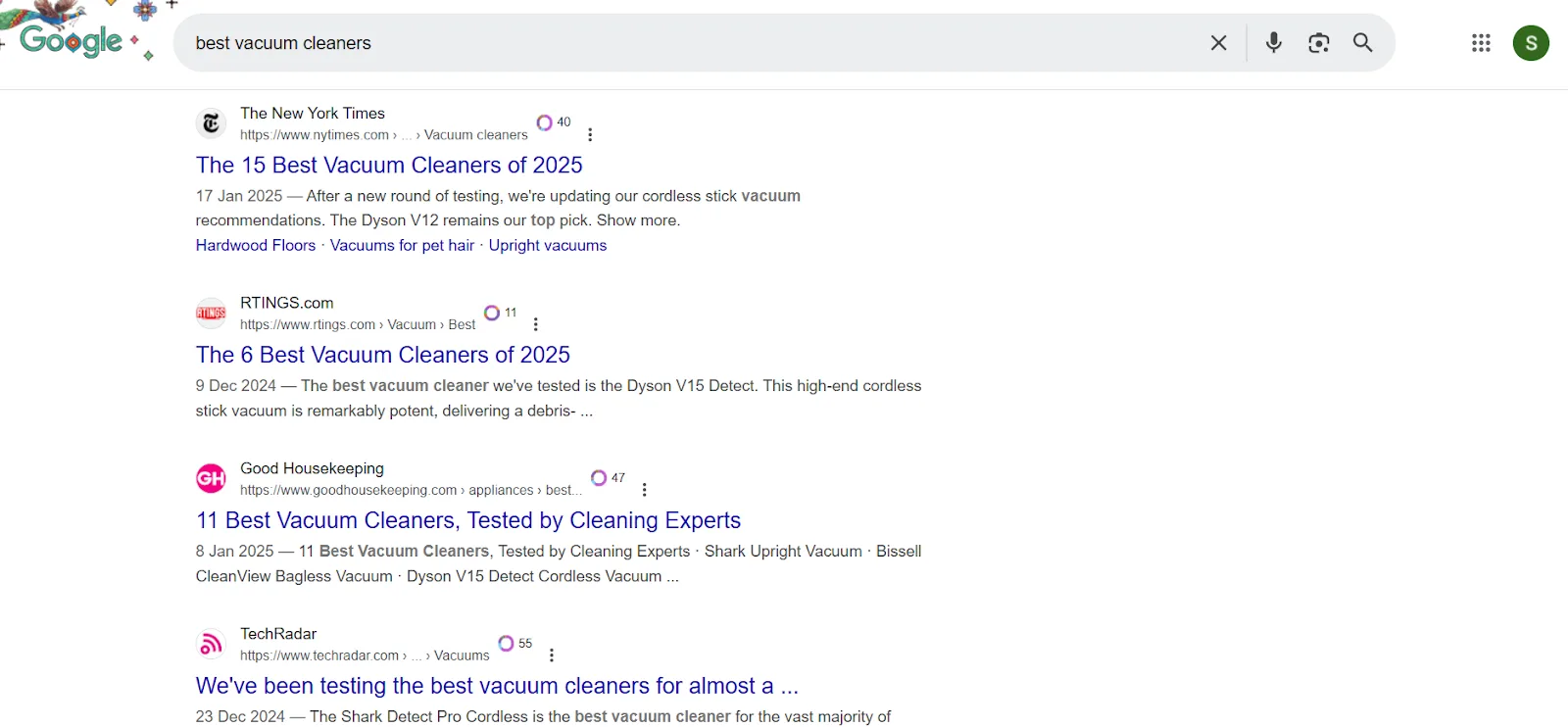1568x727 pixels.
Task: Click inside the search field with 'best vacuum cleaners'
Action: coord(686,43)
